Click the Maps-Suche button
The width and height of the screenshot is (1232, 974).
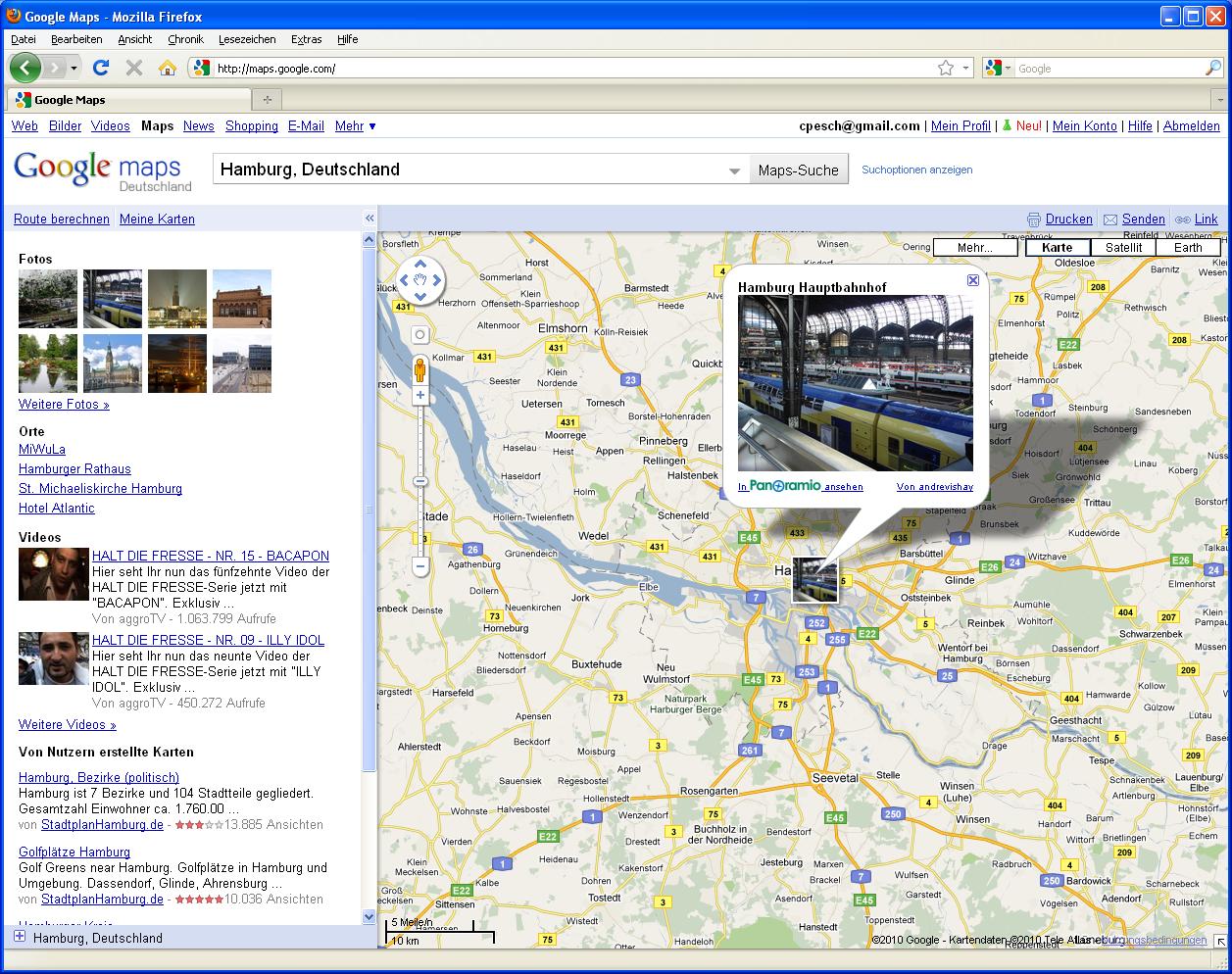click(798, 170)
